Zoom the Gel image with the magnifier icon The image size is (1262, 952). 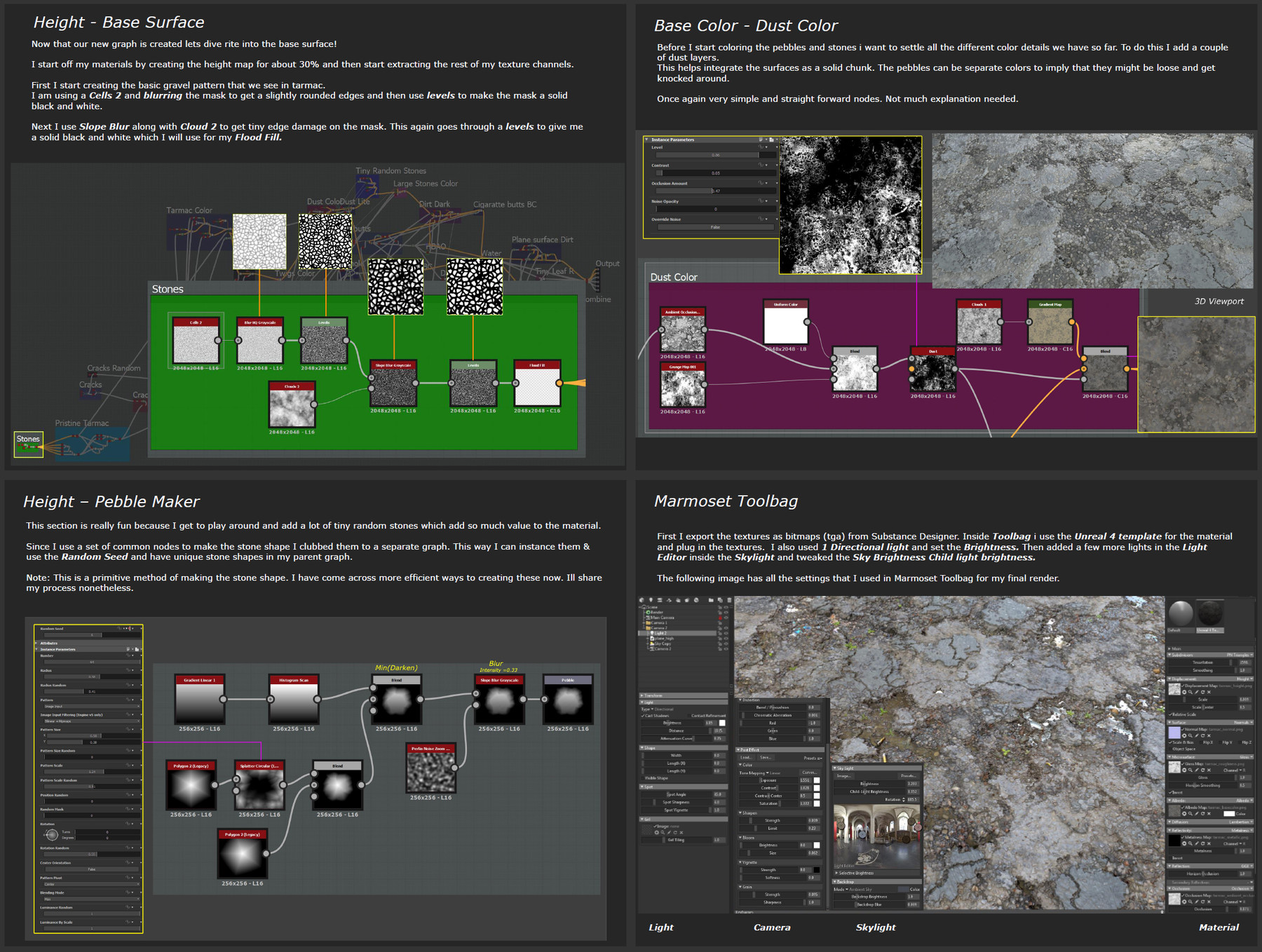(x=663, y=833)
